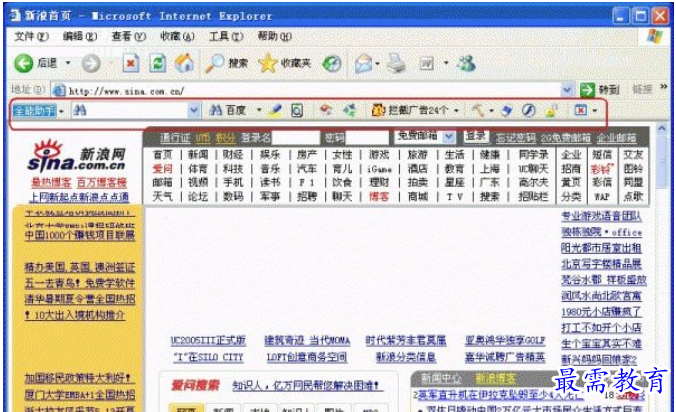
Task: Click the 登录名 username input field
Action: coord(296,138)
